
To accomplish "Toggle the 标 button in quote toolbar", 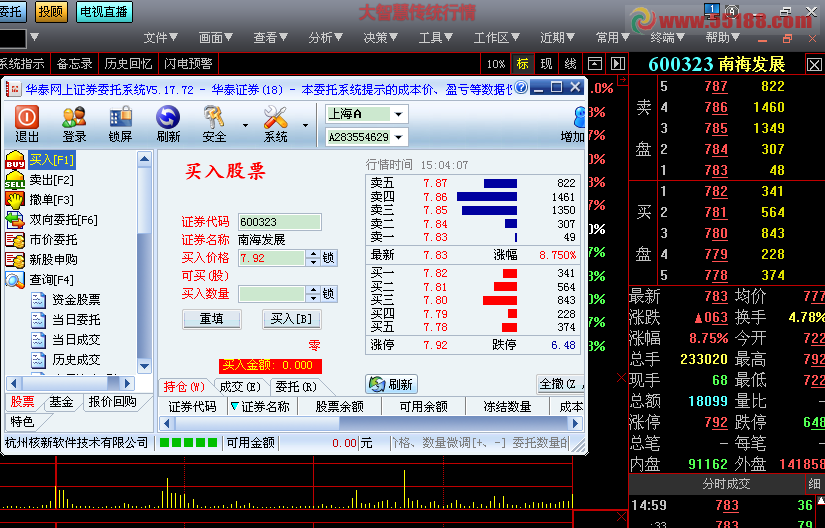I will pos(522,64).
